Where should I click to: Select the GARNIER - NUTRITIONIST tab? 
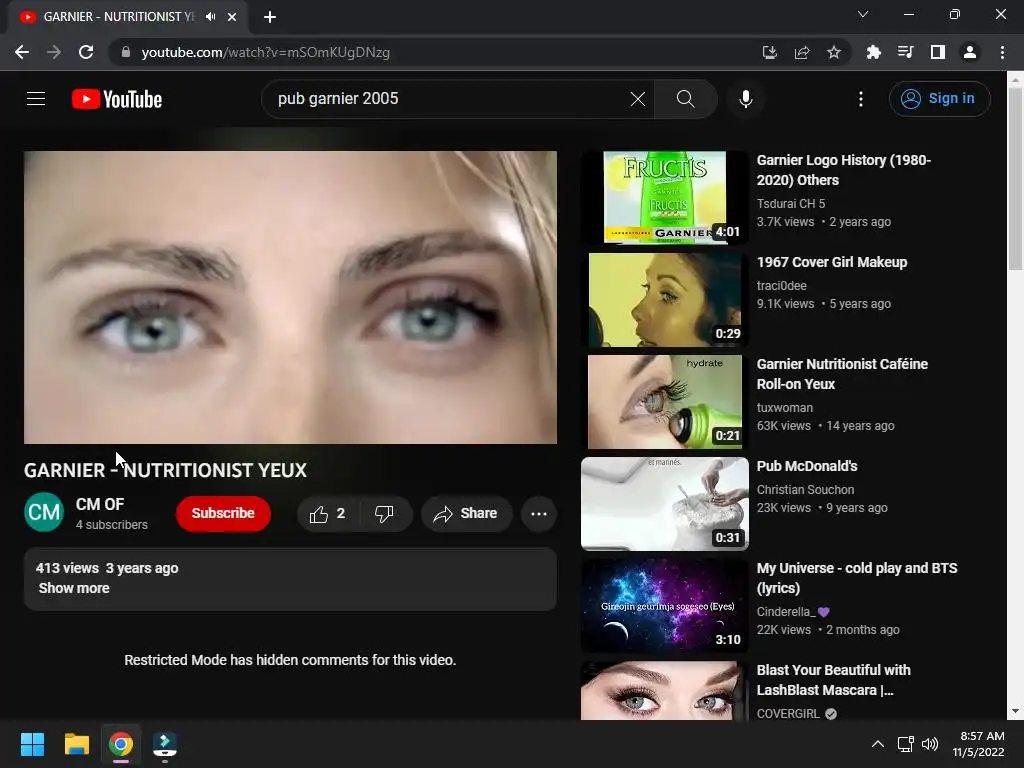[128, 17]
